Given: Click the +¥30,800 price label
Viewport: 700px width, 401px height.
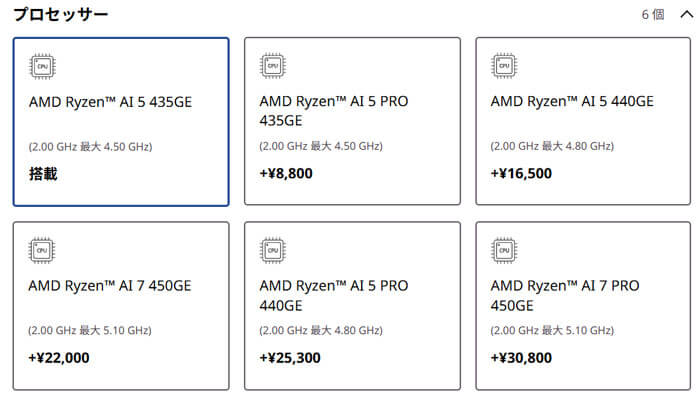Looking at the screenshot, I should (521, 358).
